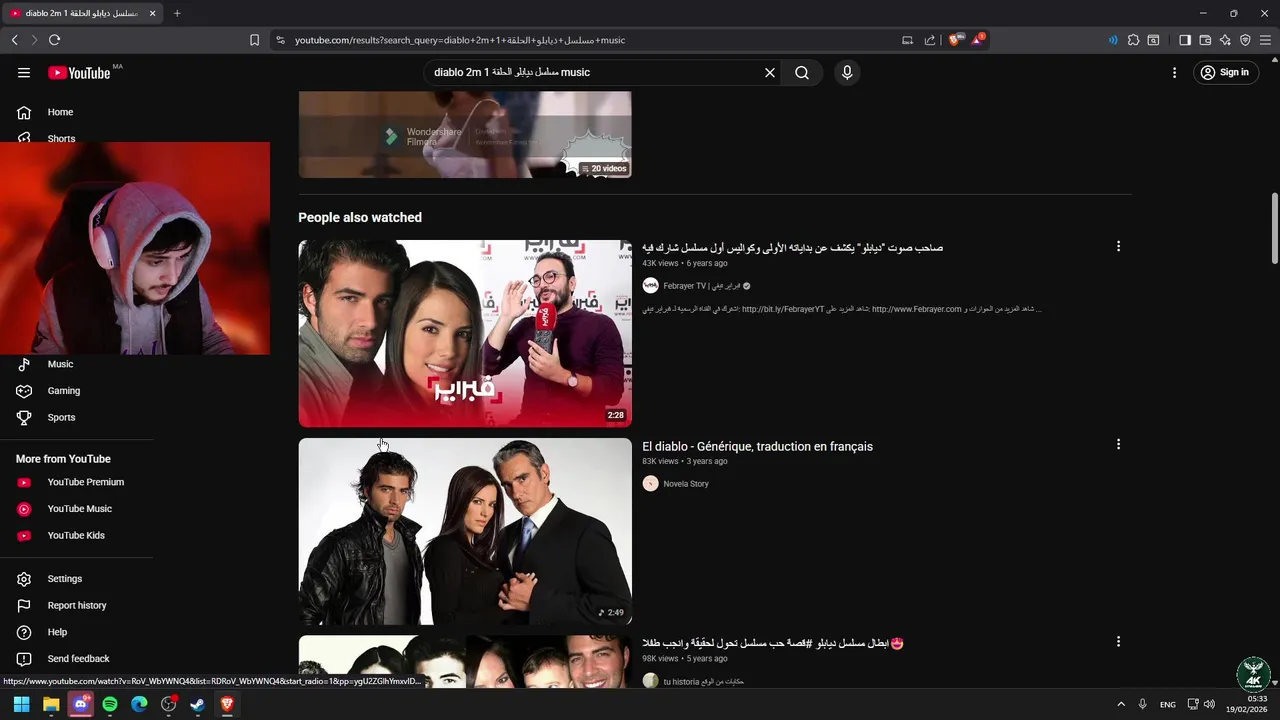This screenshot has height=720, width=1280.
Task: Open Report history in the sidebar
Action: 77,605
